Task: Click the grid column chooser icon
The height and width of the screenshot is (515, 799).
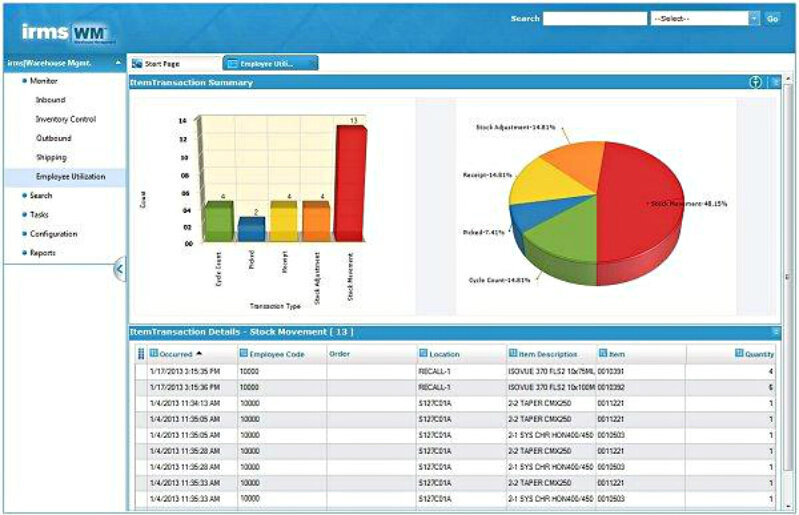Action: 140,354
